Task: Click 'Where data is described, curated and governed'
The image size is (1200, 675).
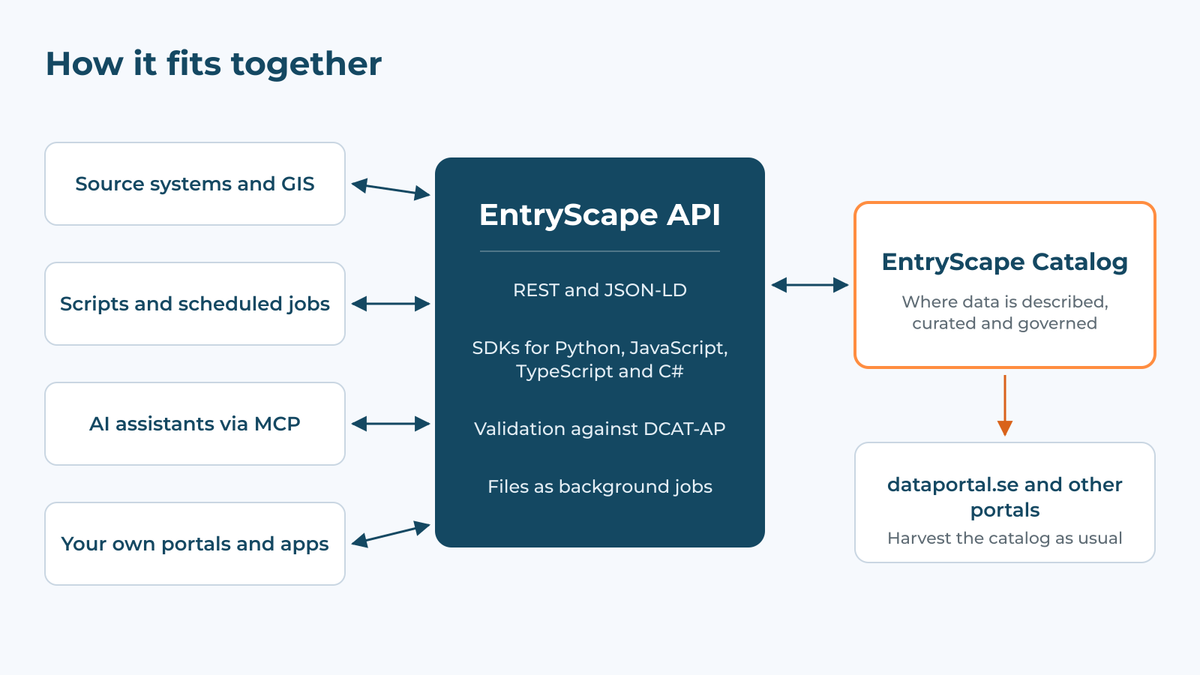Action: [x=1005, y=312]
